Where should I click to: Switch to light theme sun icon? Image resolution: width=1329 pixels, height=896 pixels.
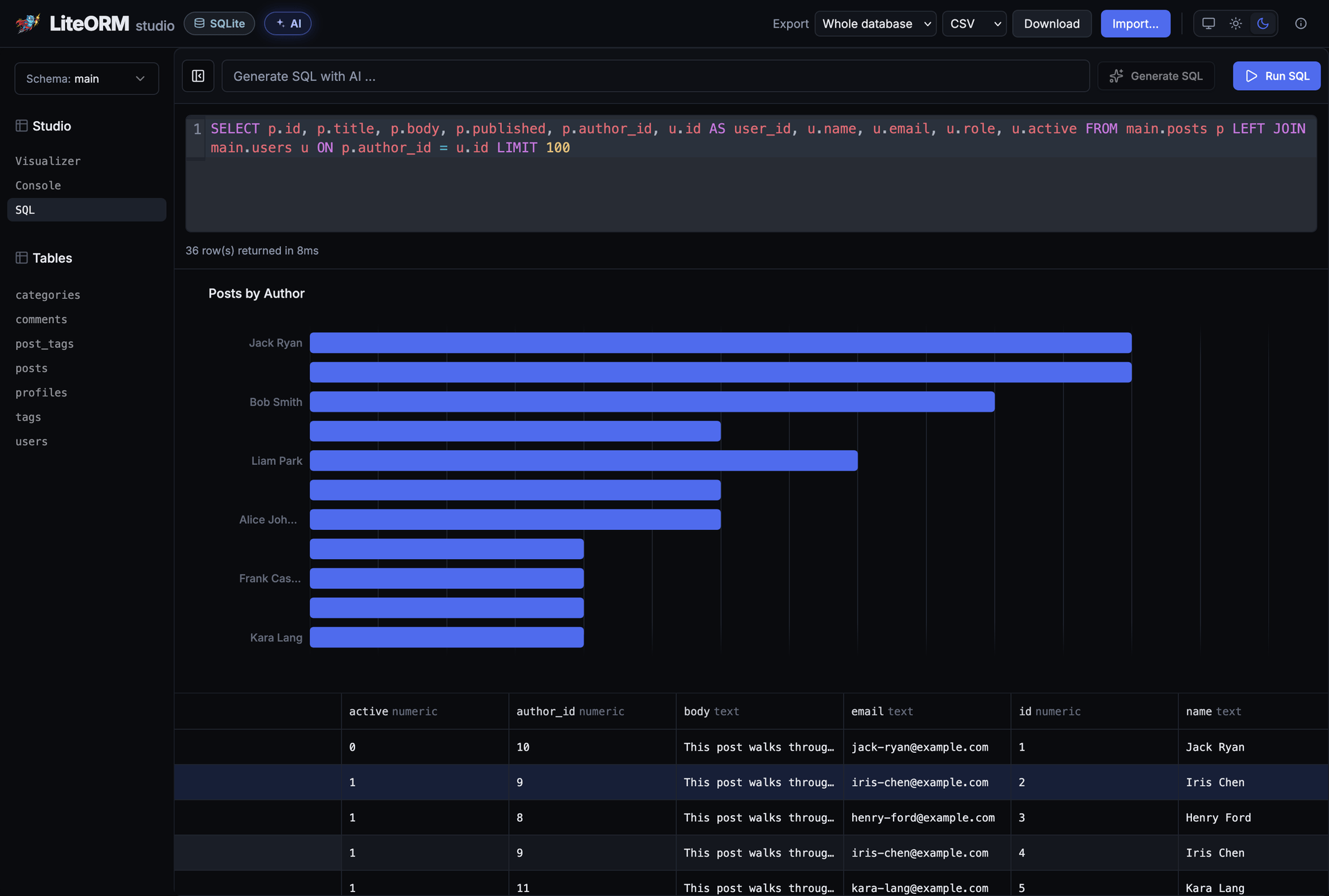pyautogui.click(x=1236, y=24)
